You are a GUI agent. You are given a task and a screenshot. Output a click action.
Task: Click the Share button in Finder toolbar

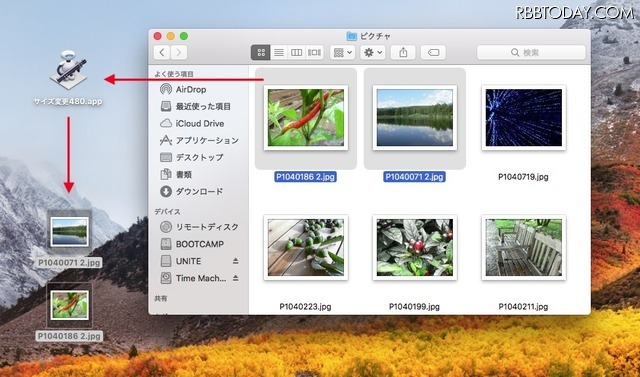(x=403, y=53)
